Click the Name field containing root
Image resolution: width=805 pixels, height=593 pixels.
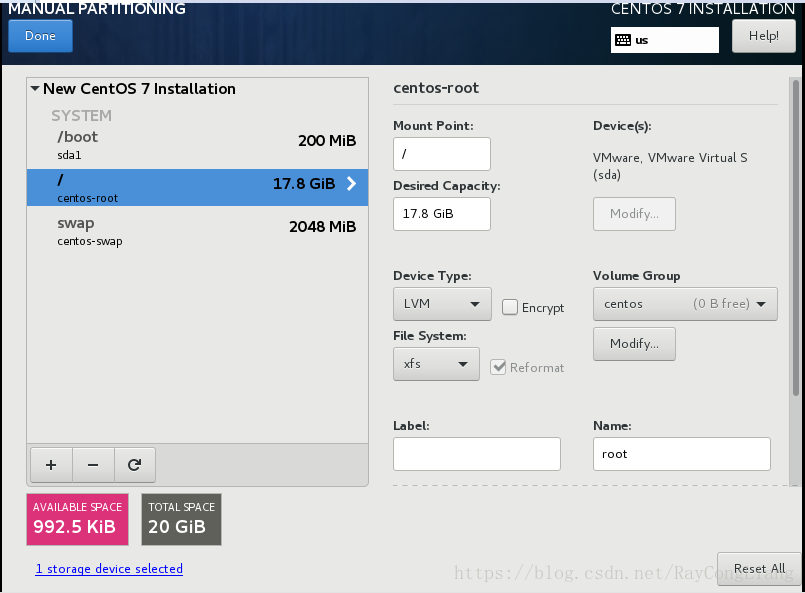(682, 454)
